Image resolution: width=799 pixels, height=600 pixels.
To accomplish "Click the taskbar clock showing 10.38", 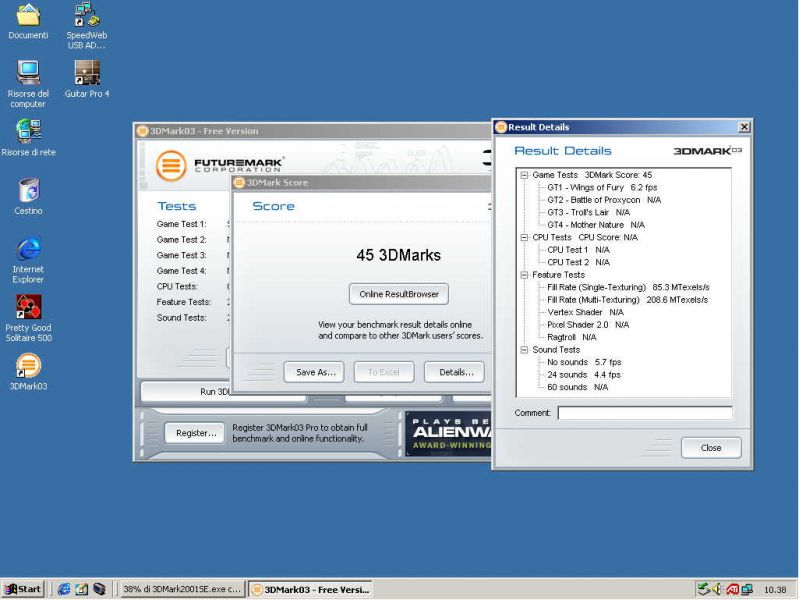I will [x=775, y=590].
